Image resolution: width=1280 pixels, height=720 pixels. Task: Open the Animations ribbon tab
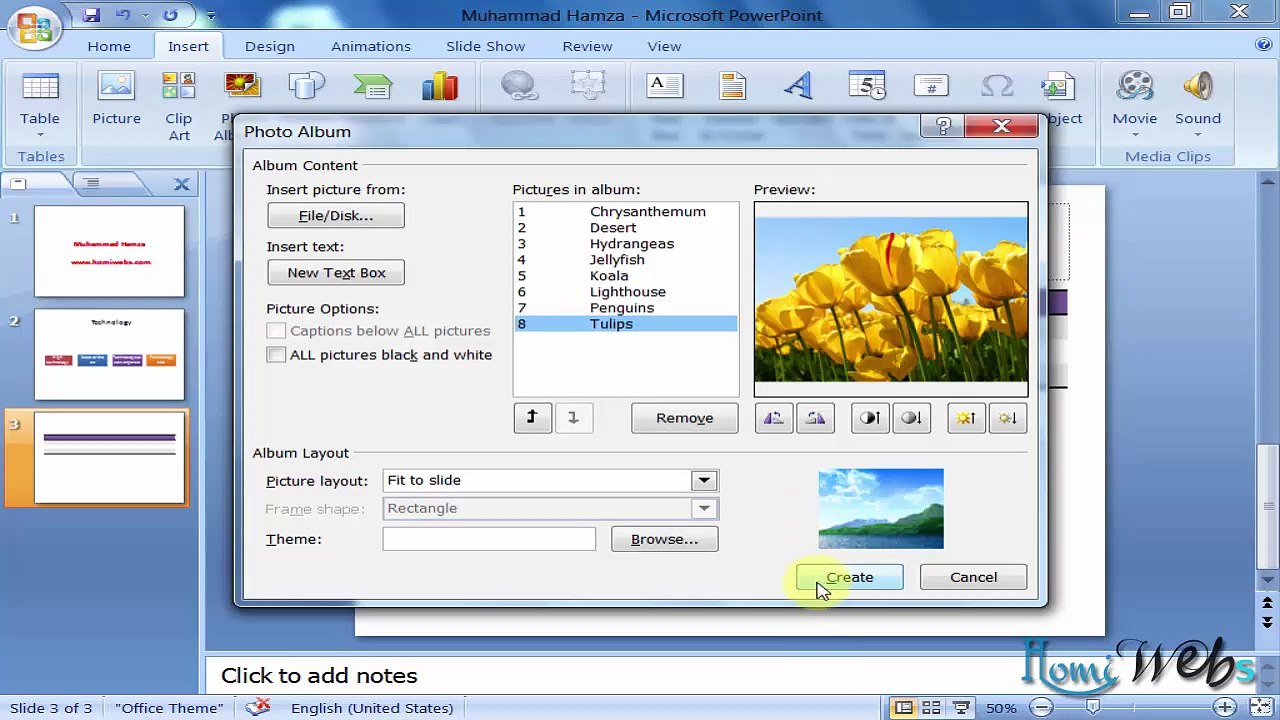tap(371, 46)
